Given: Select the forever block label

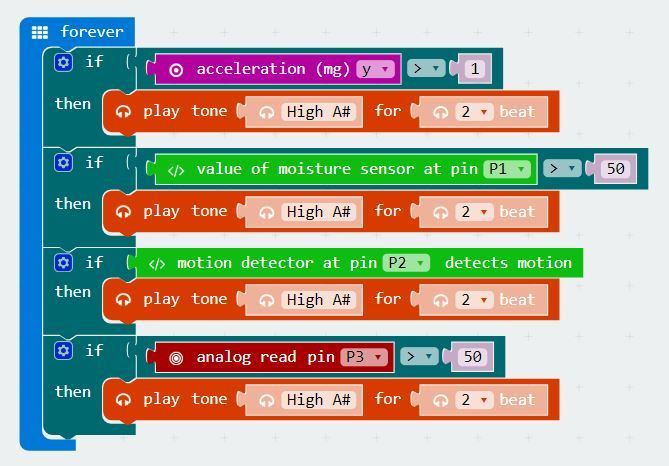Looking at the screenshot, I should pyautogui.click(x=92, y=32).
